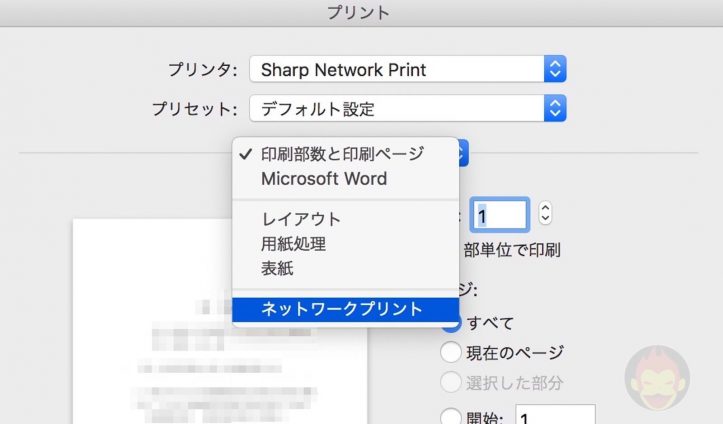Select レイアウト menu entry
The width and height of the screenshot is (723, 424).
pyautogui.click(x=345, y=219)
